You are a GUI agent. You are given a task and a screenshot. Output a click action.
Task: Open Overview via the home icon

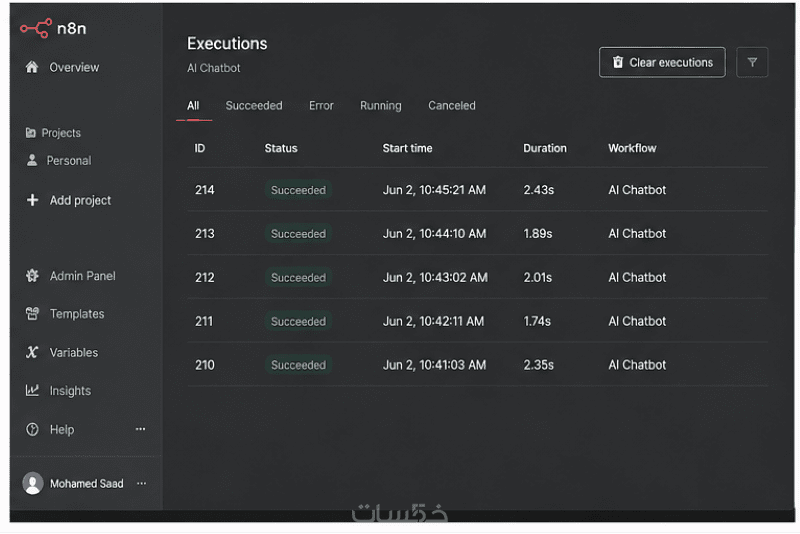[x=32, y=67]
